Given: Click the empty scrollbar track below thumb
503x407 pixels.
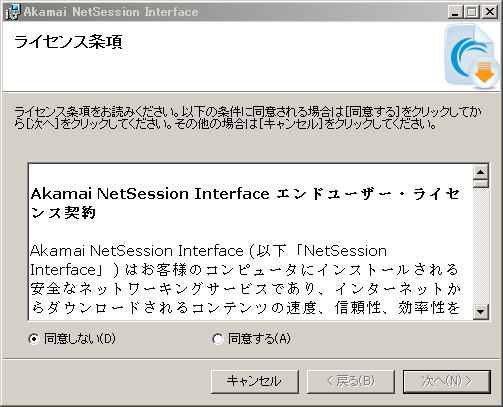Looking at the screenshot, I should tap(480, 246).
